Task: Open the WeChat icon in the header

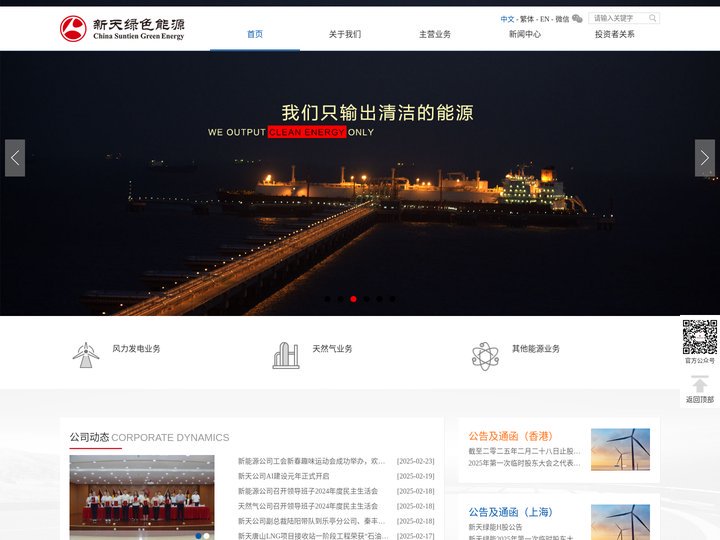Action: pyautogui.click(x=577, y=18)
